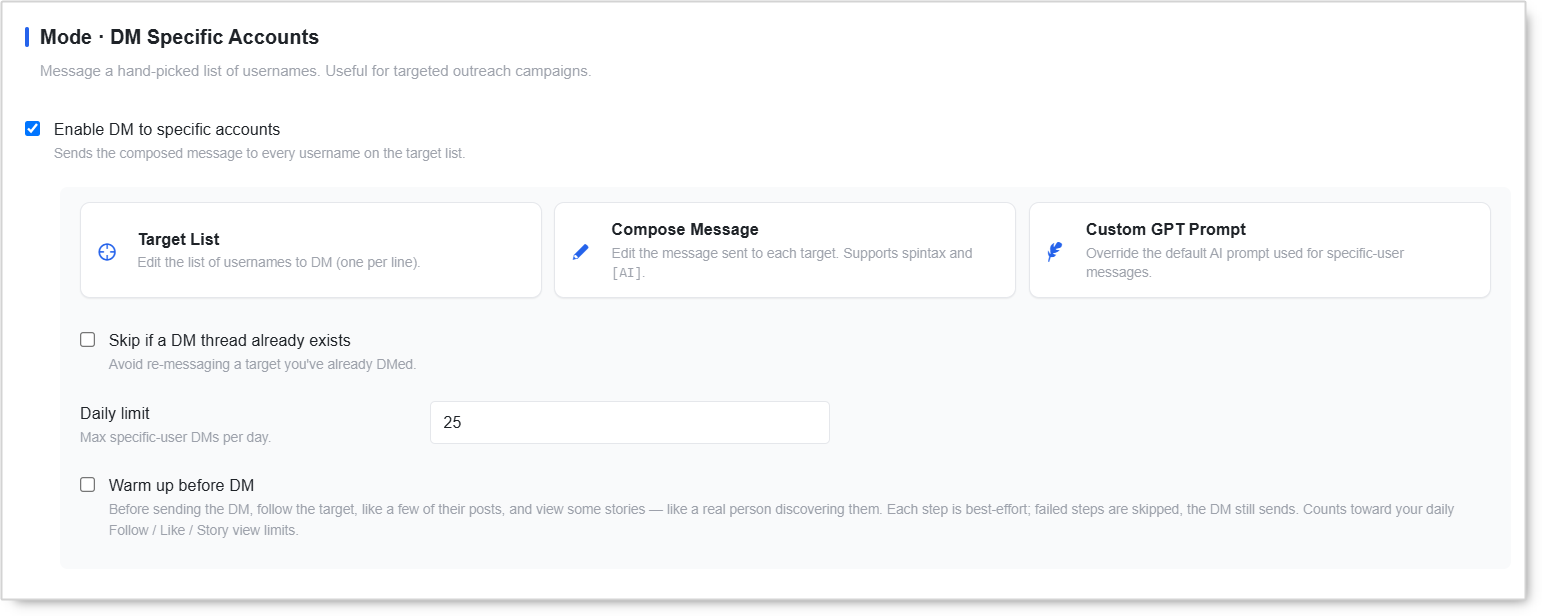Focus the Daily limit field showing 25
1542x616 pixels.
click(630, 423)
